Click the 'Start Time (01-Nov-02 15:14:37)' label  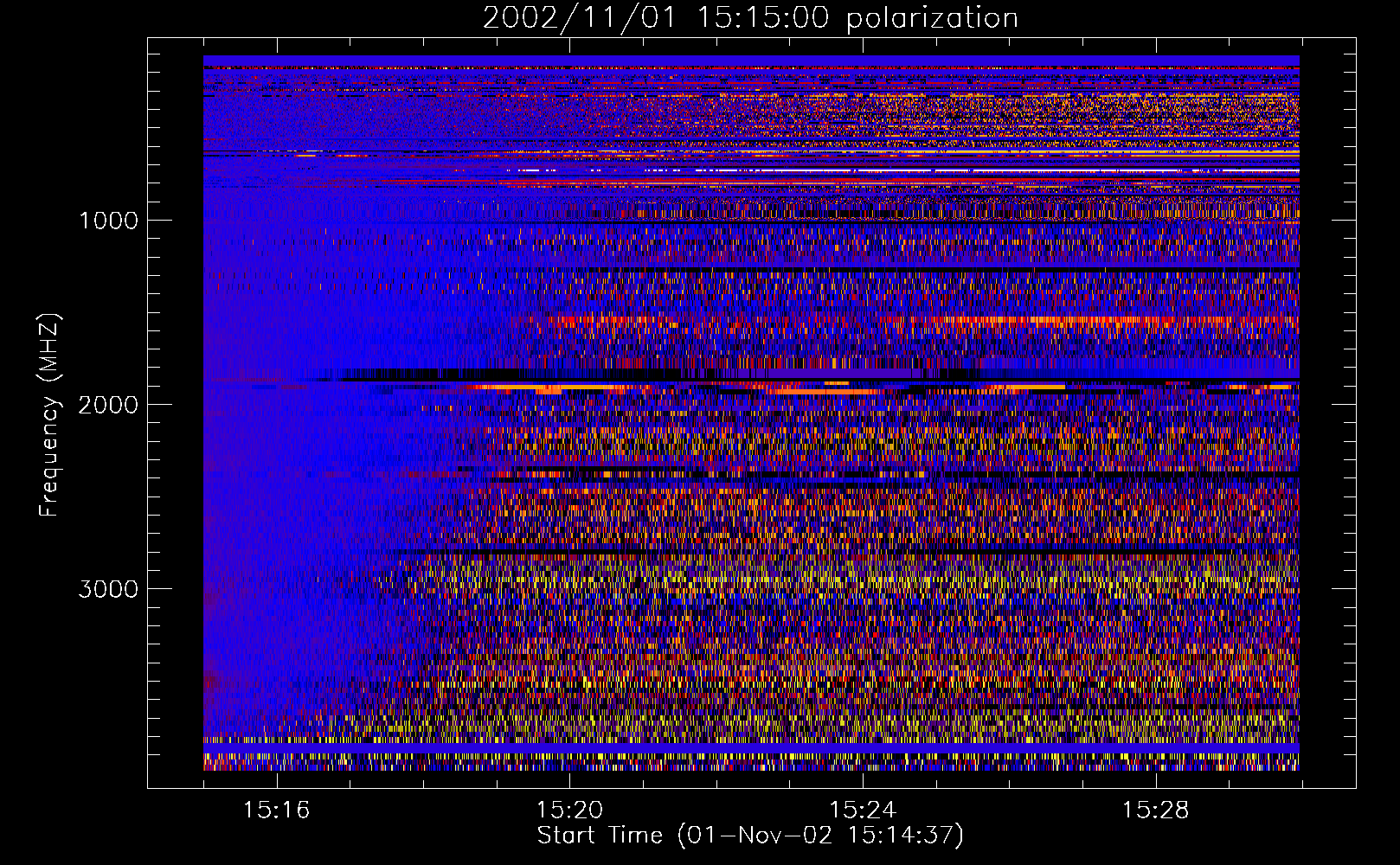[750, 836]
